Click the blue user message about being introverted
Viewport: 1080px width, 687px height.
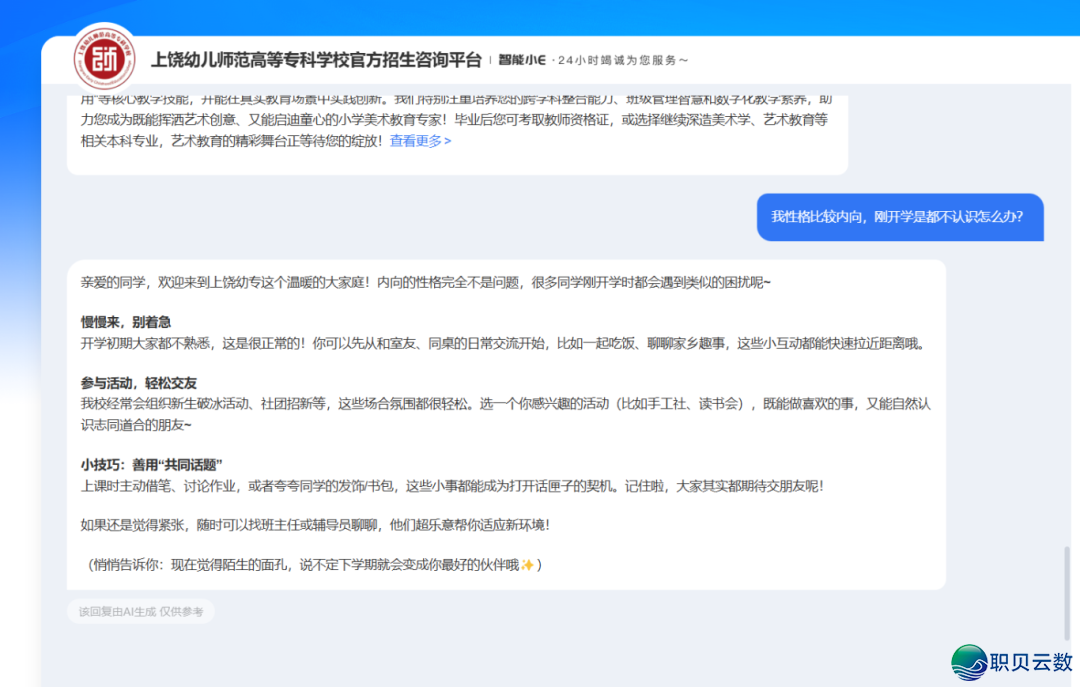click(x=899, y=217)
